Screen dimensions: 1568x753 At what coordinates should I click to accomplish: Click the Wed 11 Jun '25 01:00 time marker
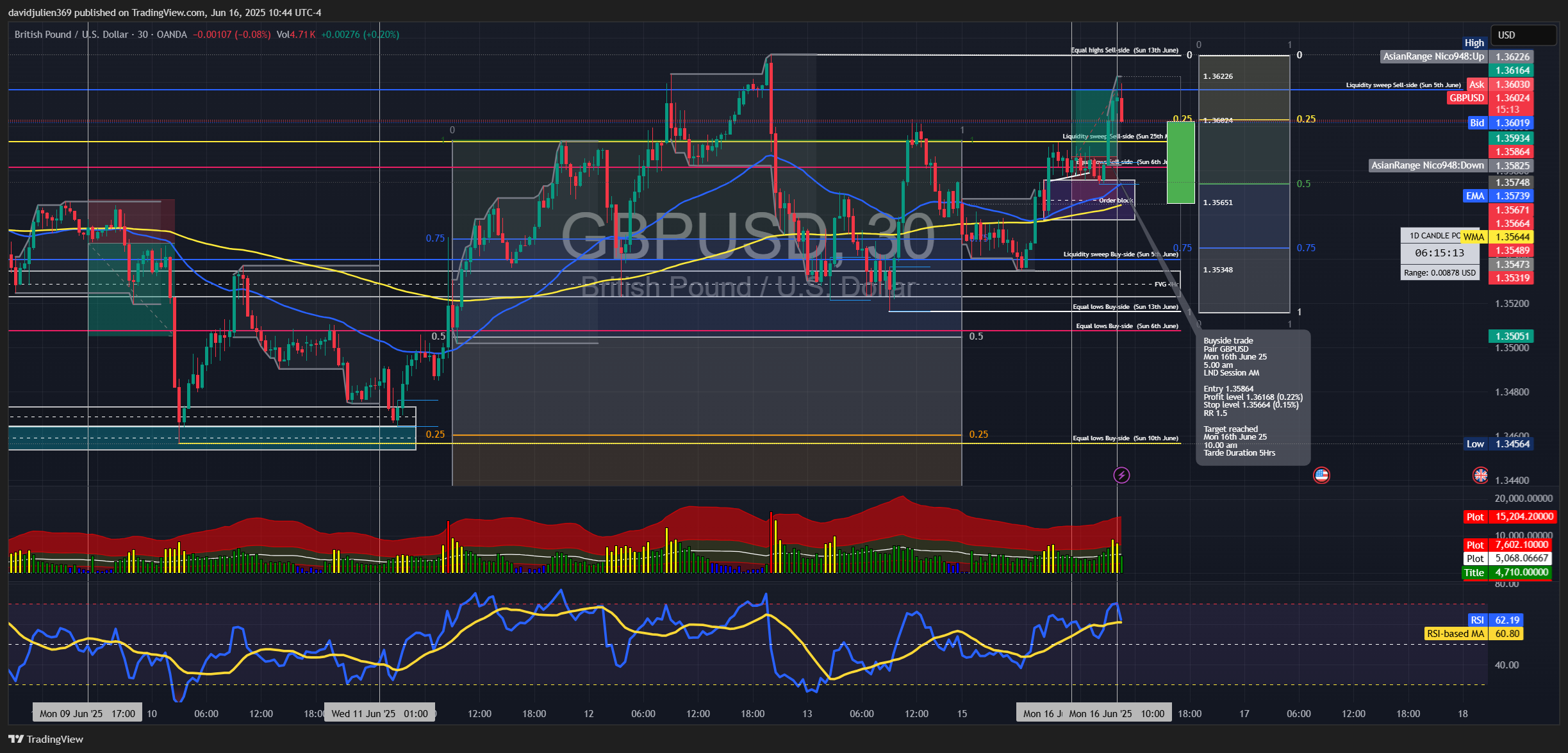click(x=379, y=714)
